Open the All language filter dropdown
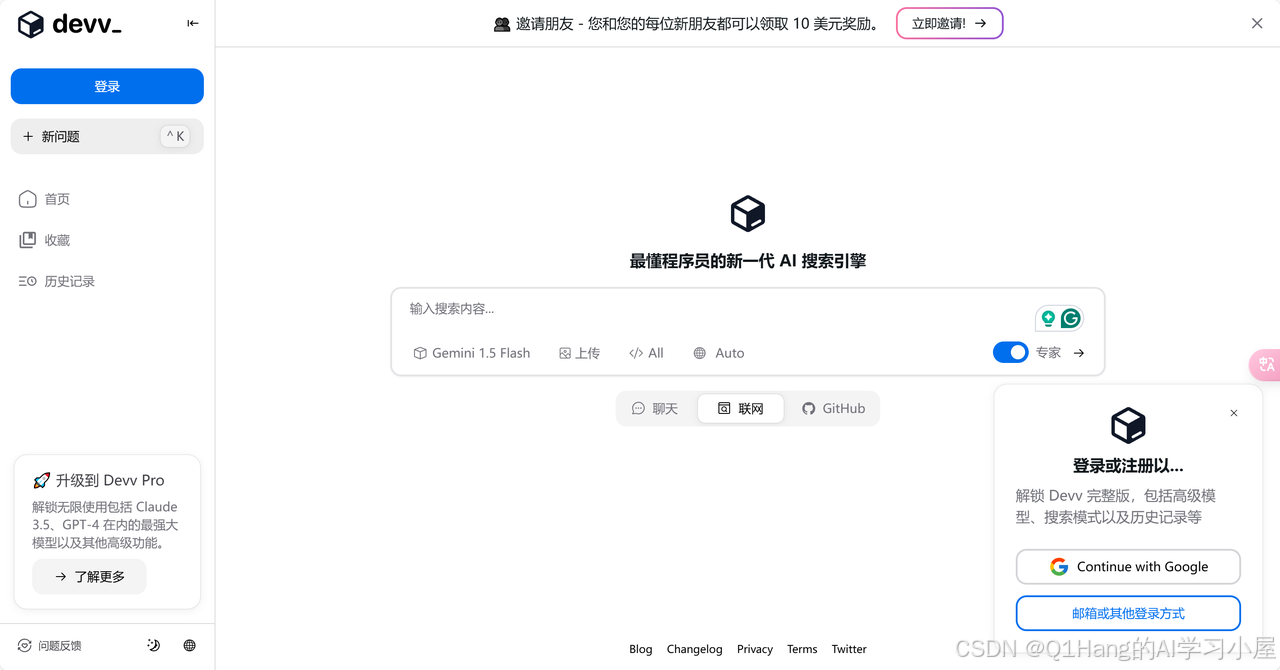Screen dimensions: 1280x670 [x=646, y=353]
